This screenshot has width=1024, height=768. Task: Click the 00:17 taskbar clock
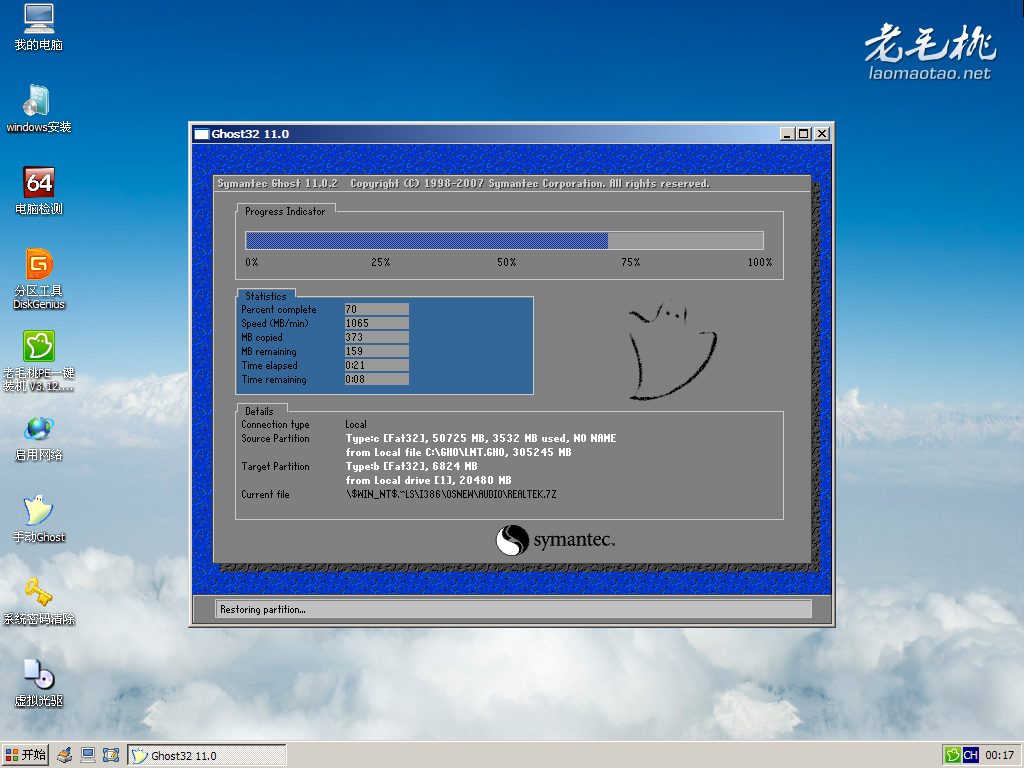[x=999, y=756]
